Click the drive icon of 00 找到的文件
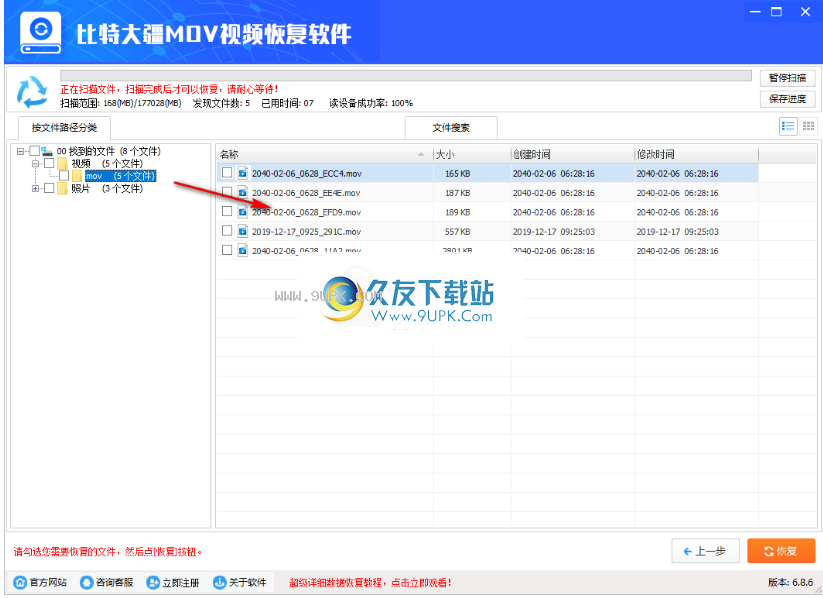 pos(47,151)
